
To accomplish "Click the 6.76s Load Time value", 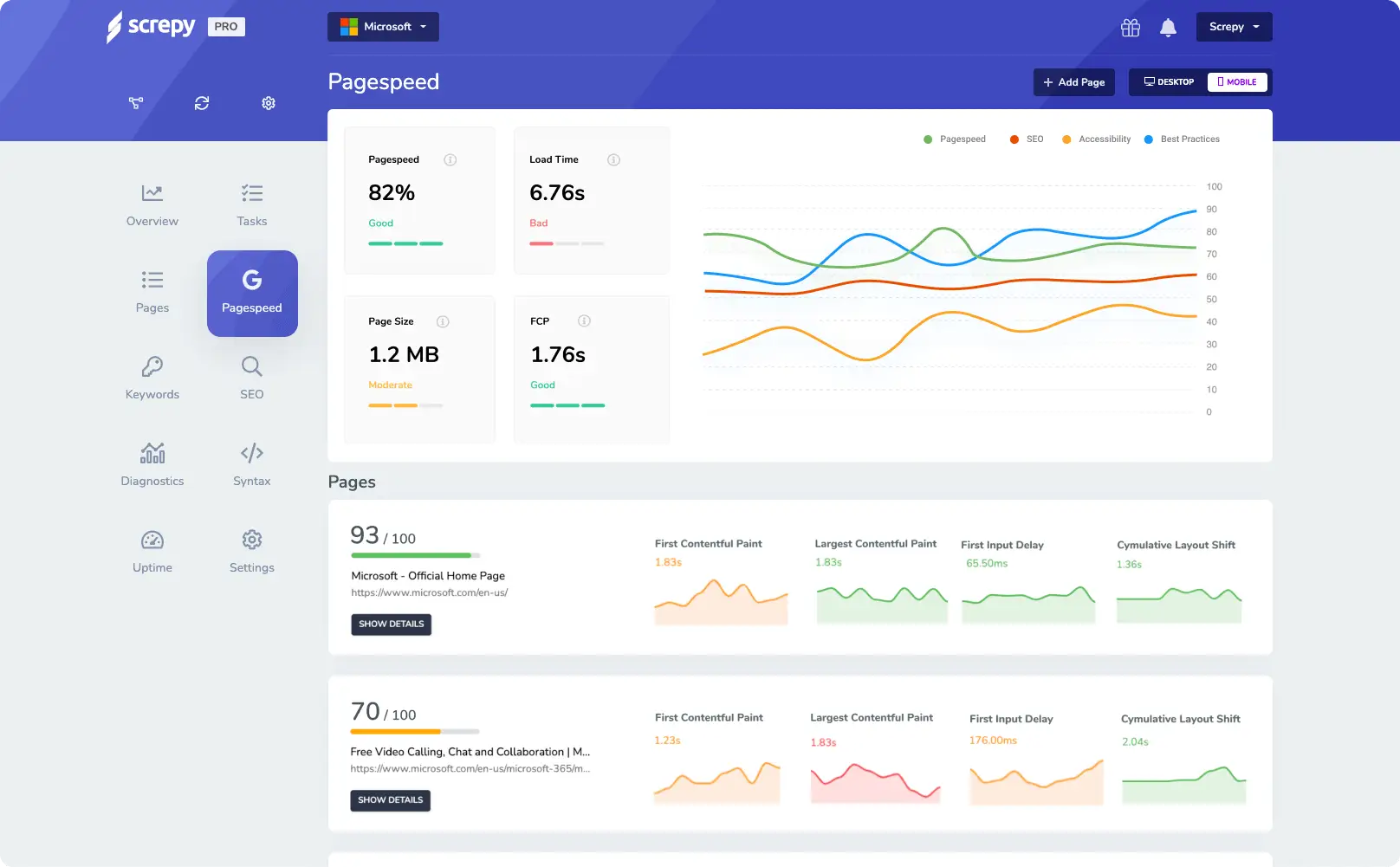I will pos(557,193).
